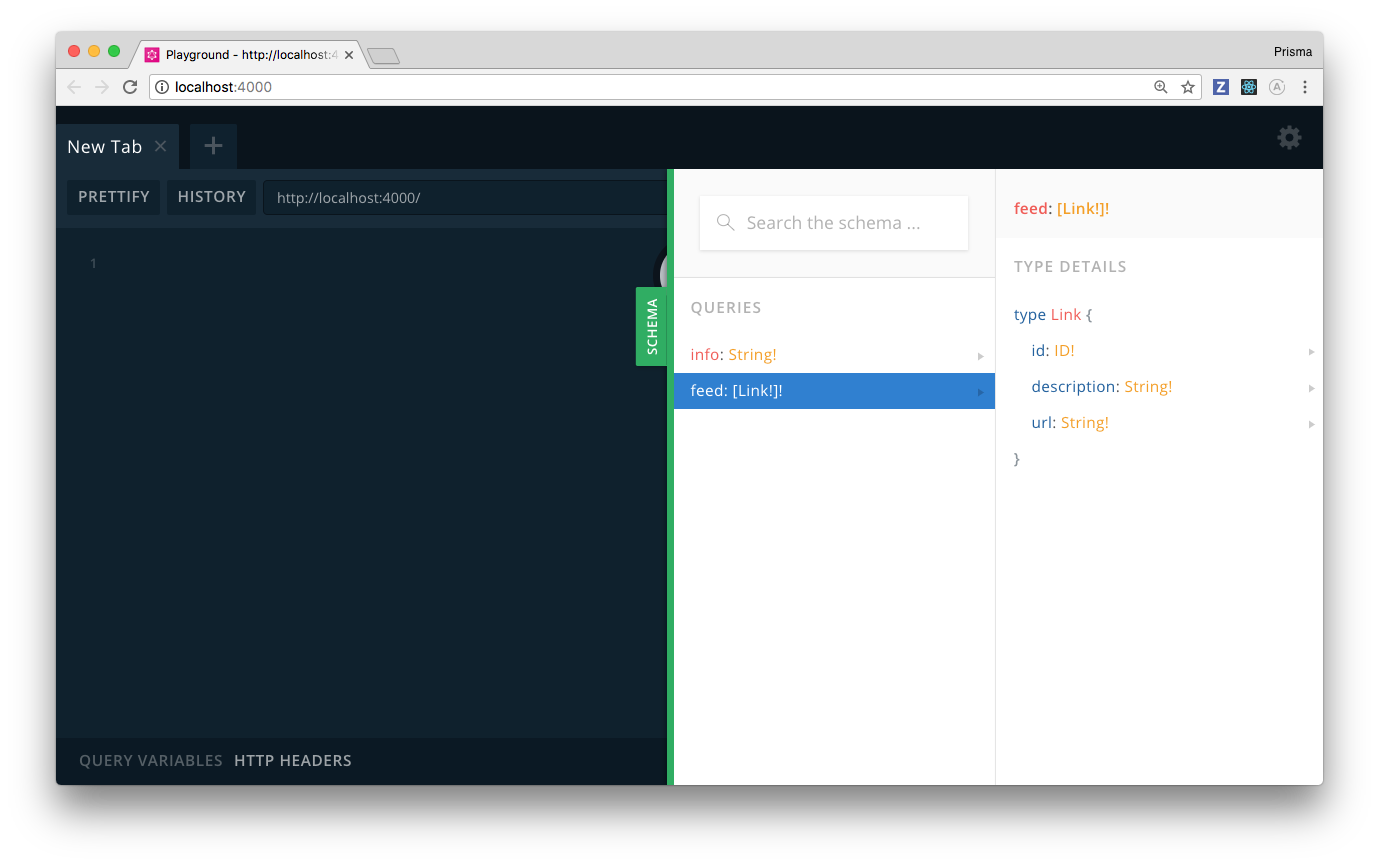Expand the id: ID! field arrow
The height and width of the screenshot is (865, 1379).
(x=1311, y=352)
